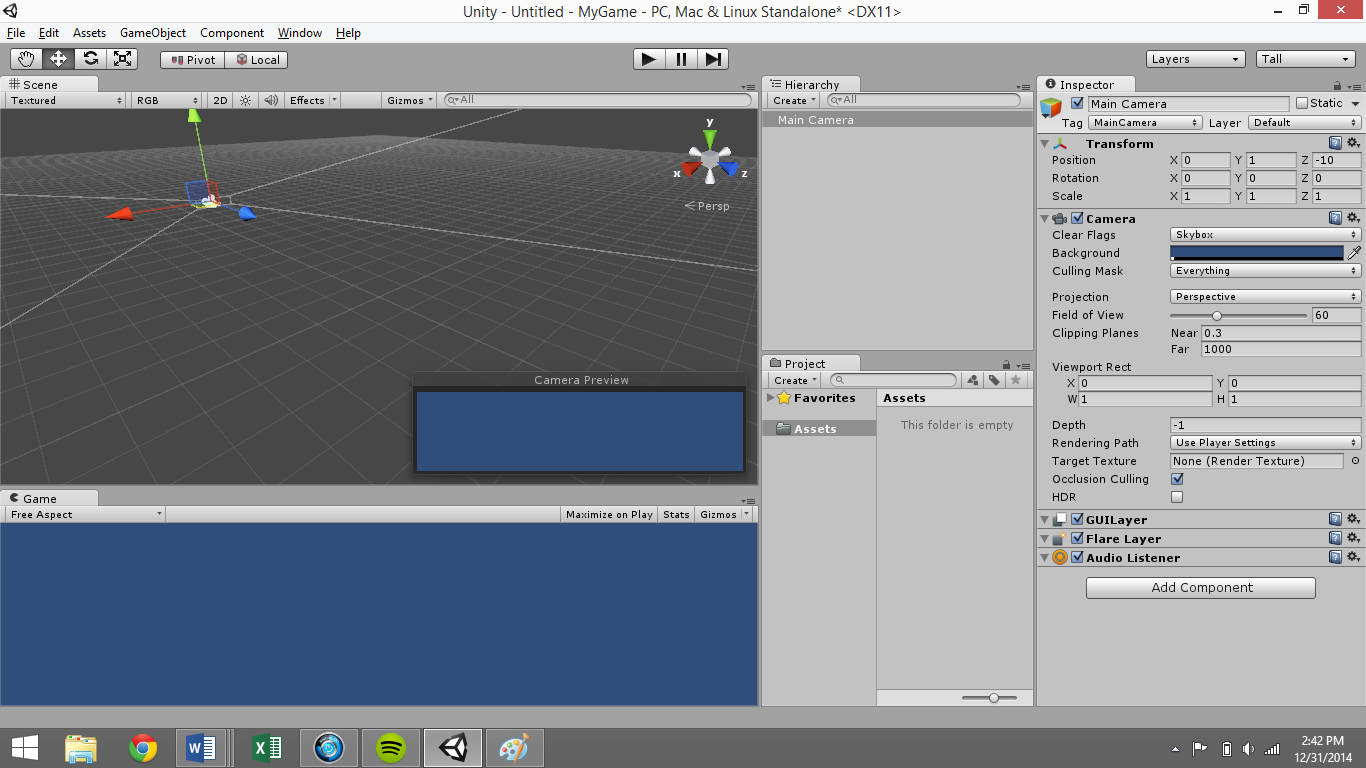Viewport: 1366px width, 768px height.
Task: Open the Culling Mask dropdown
Action: pyautogui.click(x=1264, y=271)
